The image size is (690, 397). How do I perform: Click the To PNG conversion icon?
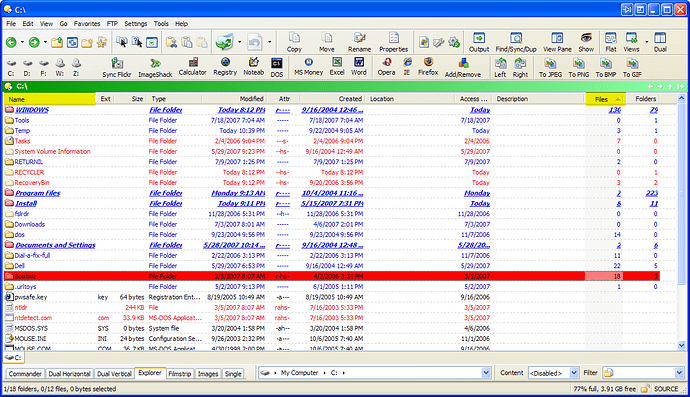coord(579,68)
